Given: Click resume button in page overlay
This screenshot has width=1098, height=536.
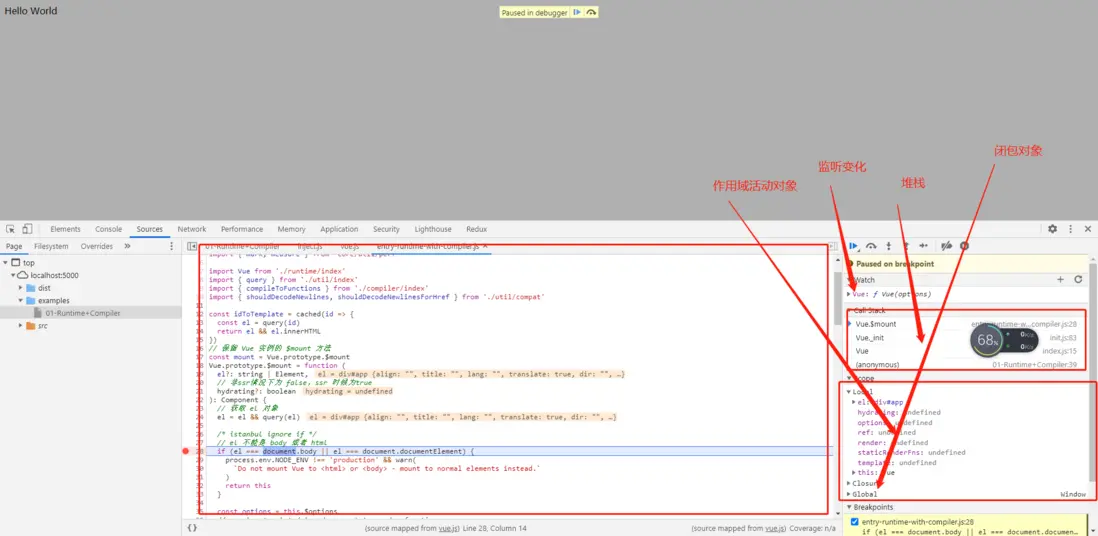Looking at the screenshot, I should tap(576, 13).
